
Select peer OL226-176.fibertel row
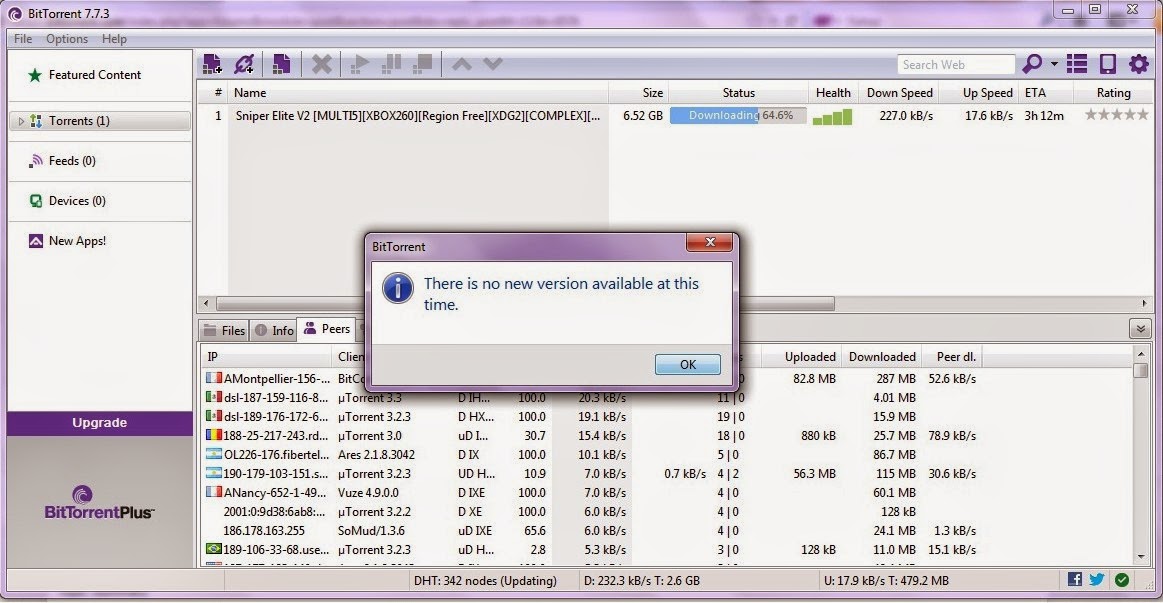tap(668, 455)
